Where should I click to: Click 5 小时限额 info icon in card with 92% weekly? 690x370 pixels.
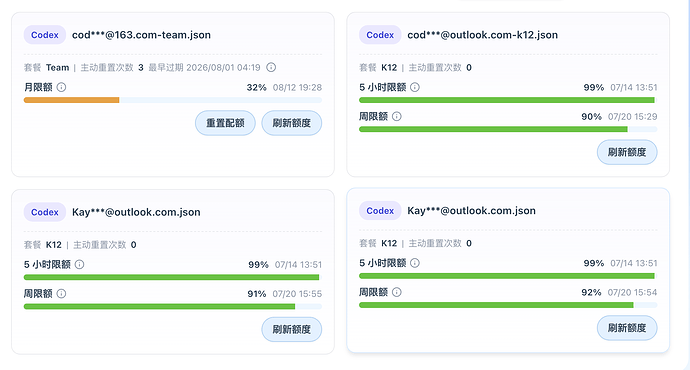[415, 263]
